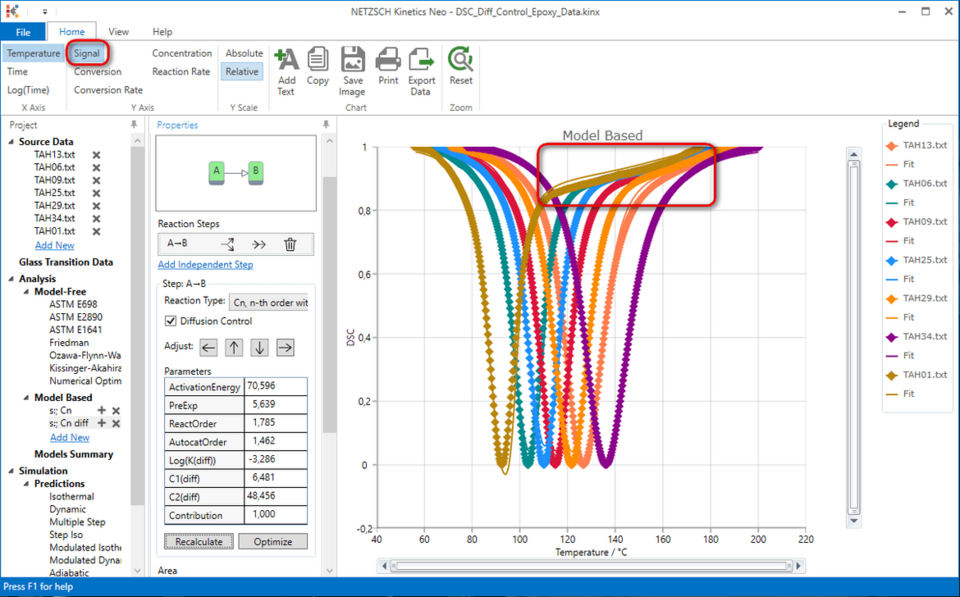Click the ActivationEnergy value field
The width and height of the screenshot is (960, 597).
tap(275, 386)
